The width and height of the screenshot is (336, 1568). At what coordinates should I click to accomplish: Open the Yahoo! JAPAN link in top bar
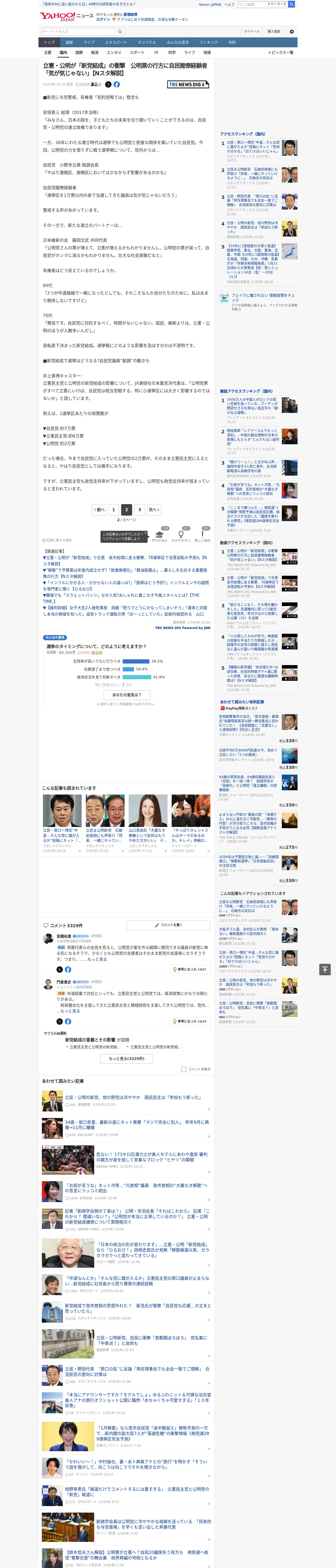click(210, 4)
